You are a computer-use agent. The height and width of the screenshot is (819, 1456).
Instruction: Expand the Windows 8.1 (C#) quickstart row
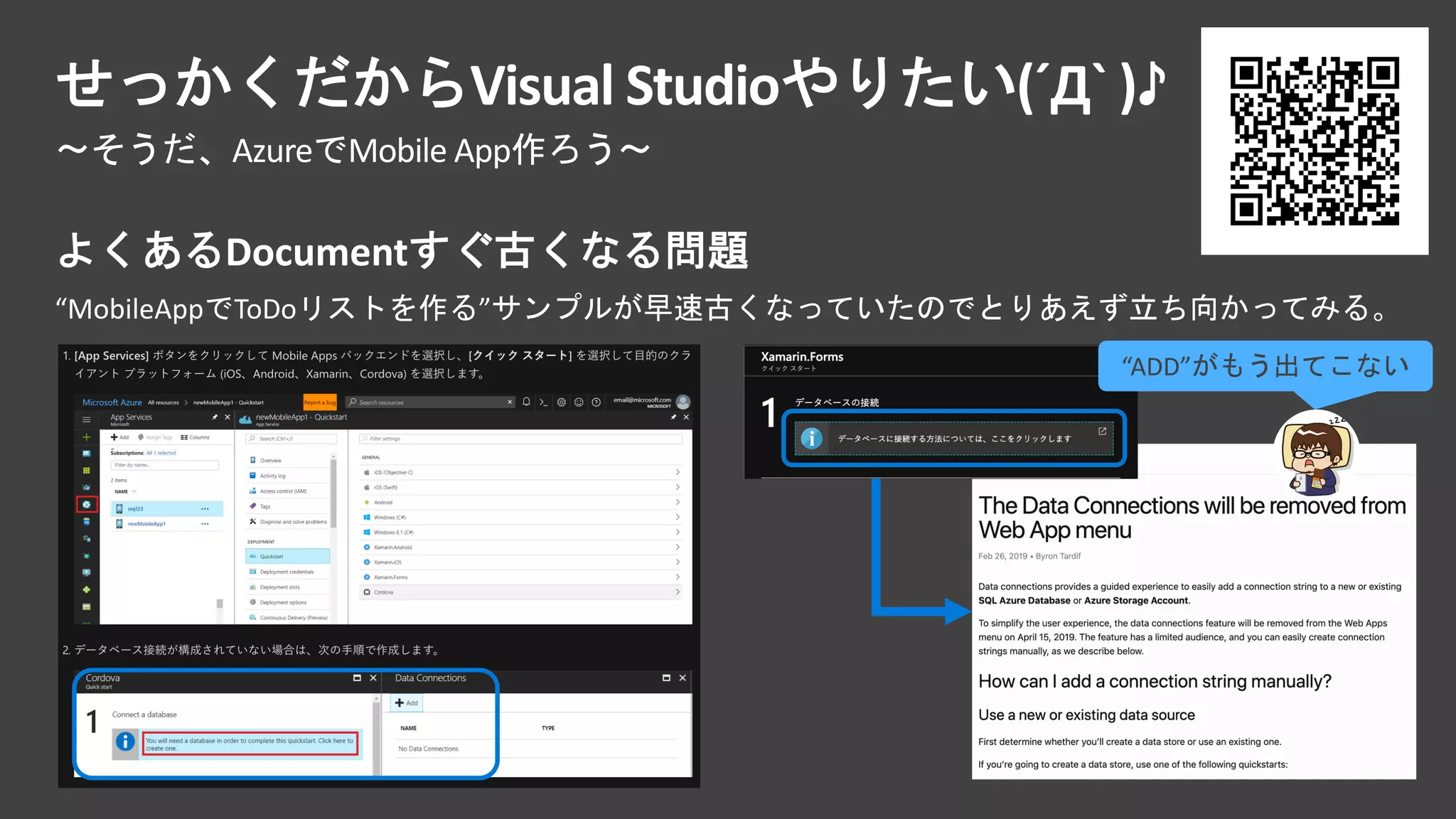(x=522, y=532)
